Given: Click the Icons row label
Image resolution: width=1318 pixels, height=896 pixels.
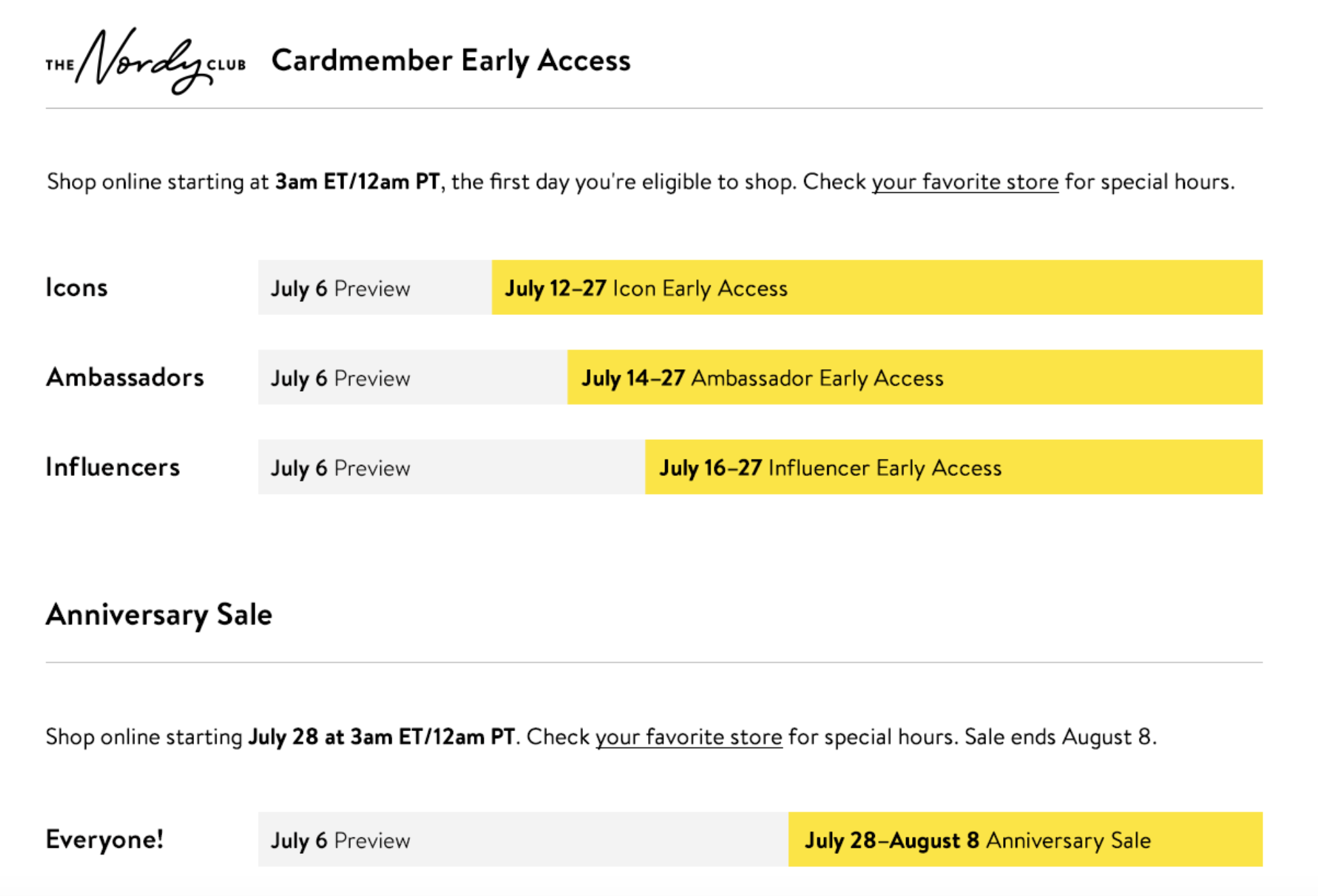Looking at the screenshot, I should click(x=77, y=288).
